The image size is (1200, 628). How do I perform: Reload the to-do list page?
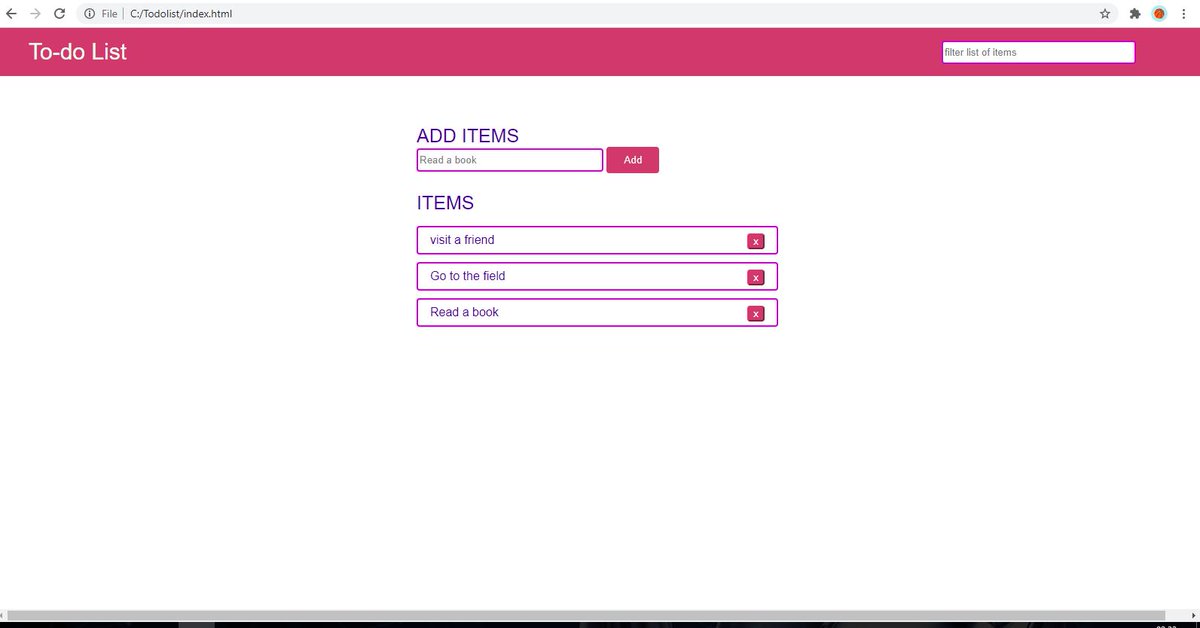pyautogui.click(x=59, y=13)
